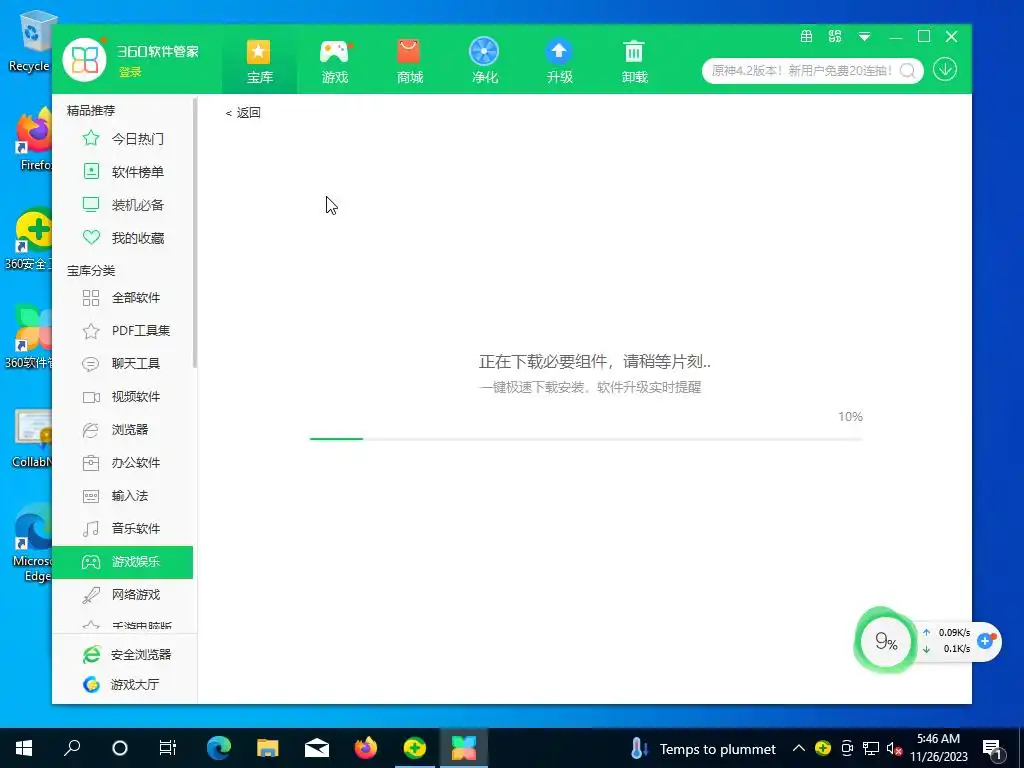This screenshot has width=1024, height=768.
Task: Click the 360 tray icon in system tray
Action: [823, 748]
